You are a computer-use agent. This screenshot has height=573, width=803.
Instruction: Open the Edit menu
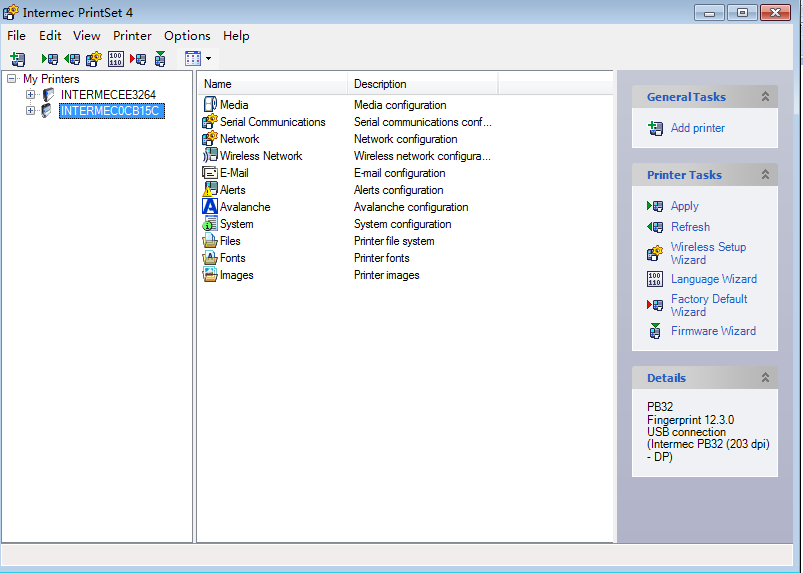click(50, 36)
